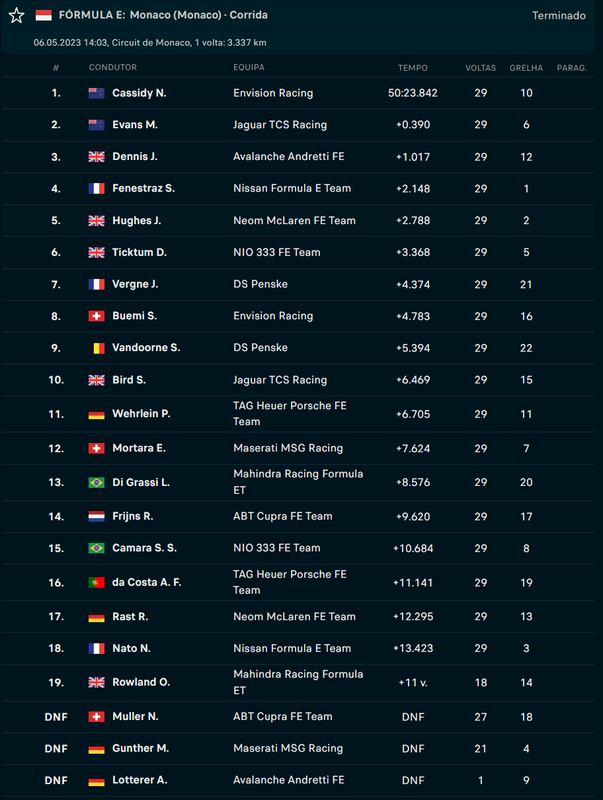Click the Monaco flag icon in the header

[x=43, y=15]
